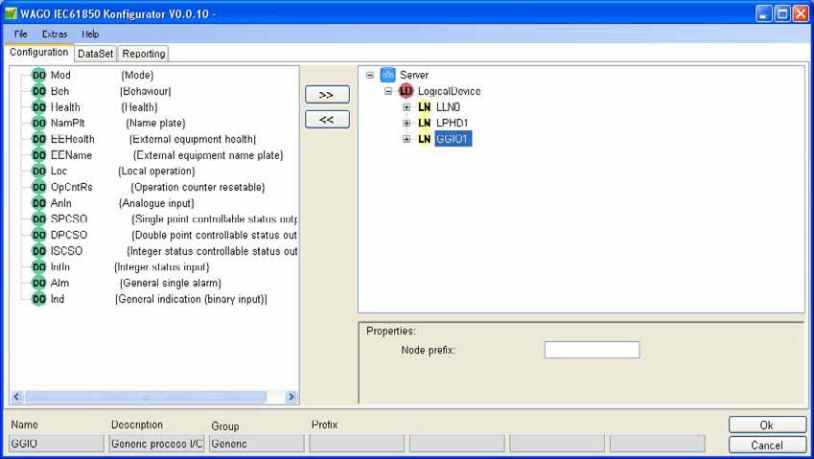Click the DO icon beside SPCSO
Screen dimensions: 814x459
39,219
